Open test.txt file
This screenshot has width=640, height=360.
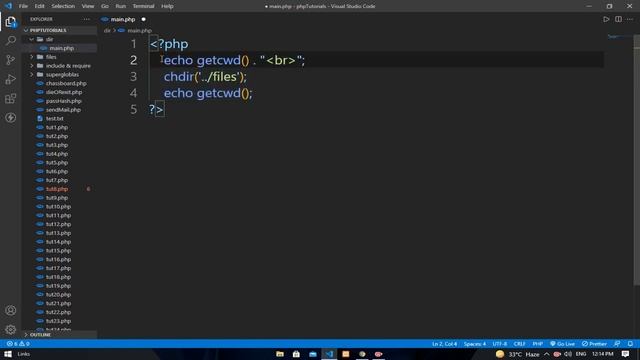pyautogui.click(x=54, y=118)
